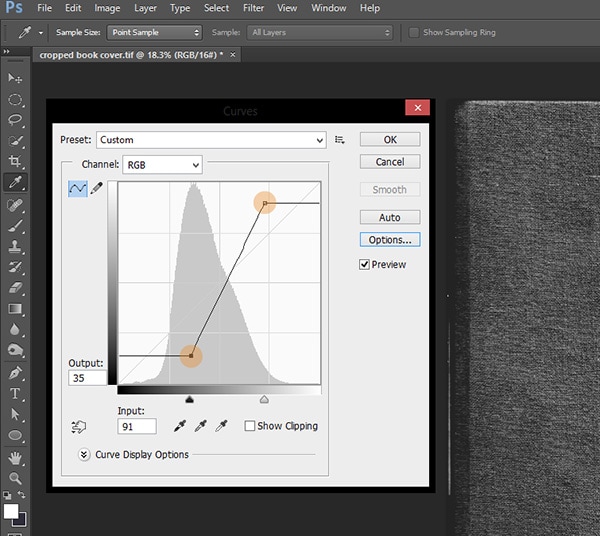Open the View menu
The height and width of the screenshot is (536, 600).
pyautogui.click(x=287, y=8)
